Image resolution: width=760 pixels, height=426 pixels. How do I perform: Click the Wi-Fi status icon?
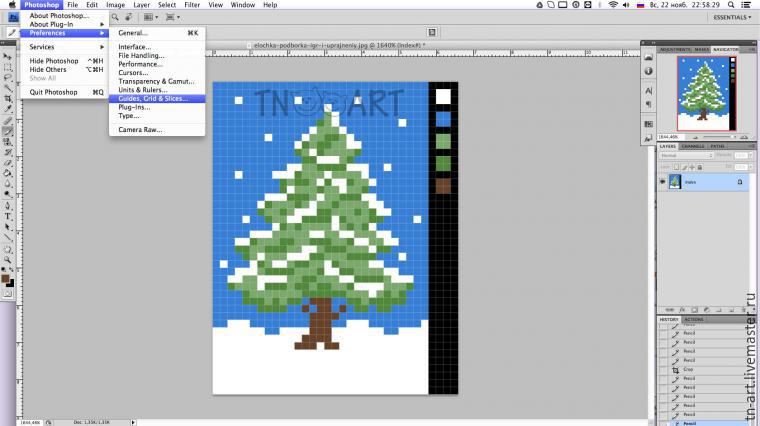(613, 5)
